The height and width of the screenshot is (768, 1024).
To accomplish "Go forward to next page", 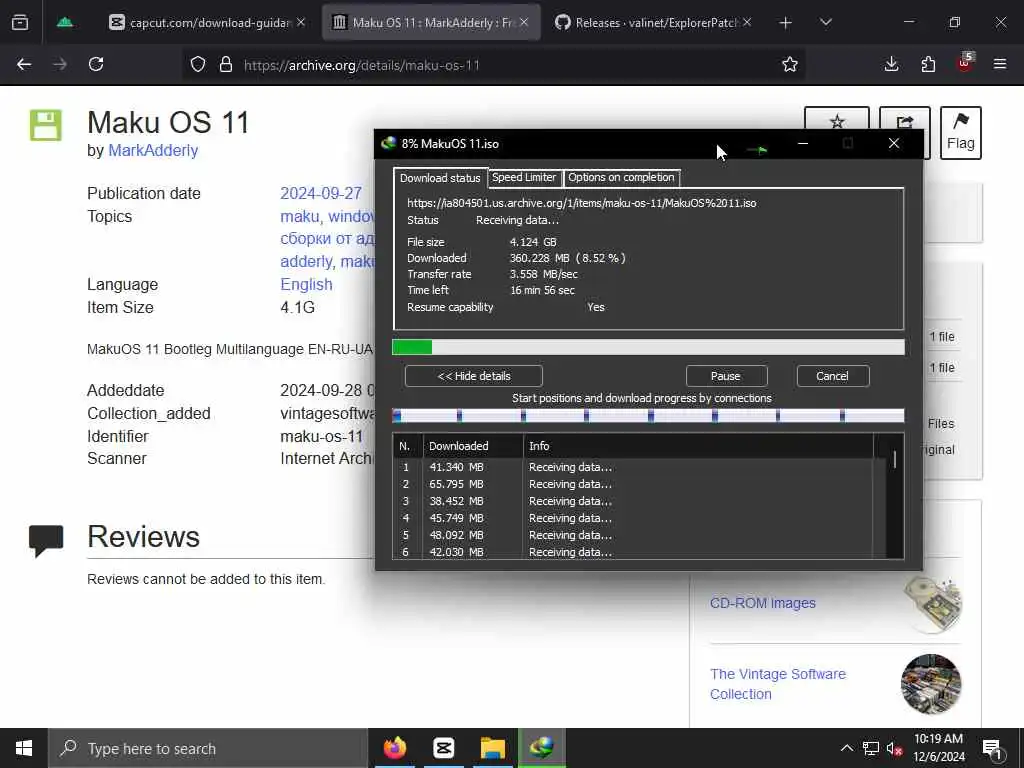I will coord(60,64).
